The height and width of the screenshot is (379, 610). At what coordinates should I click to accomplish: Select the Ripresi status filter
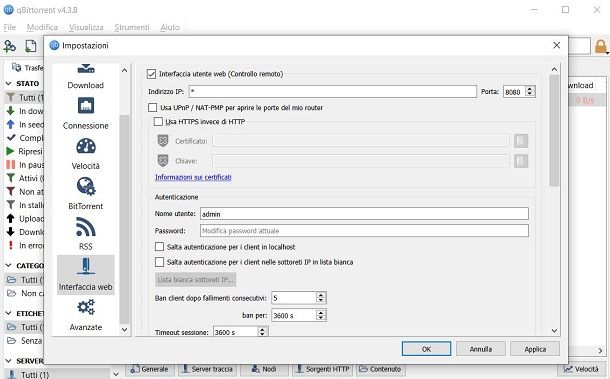click(x=25, y=151)
